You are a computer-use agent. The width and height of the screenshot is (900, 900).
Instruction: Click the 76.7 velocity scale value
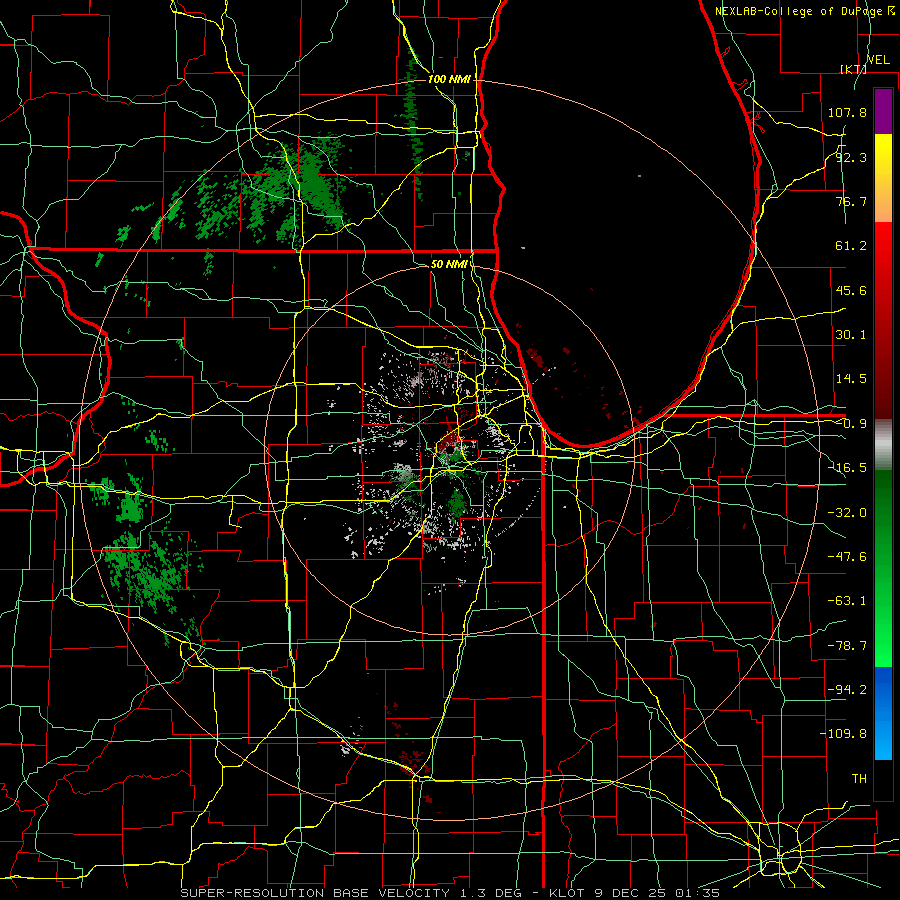click(851, 201)
